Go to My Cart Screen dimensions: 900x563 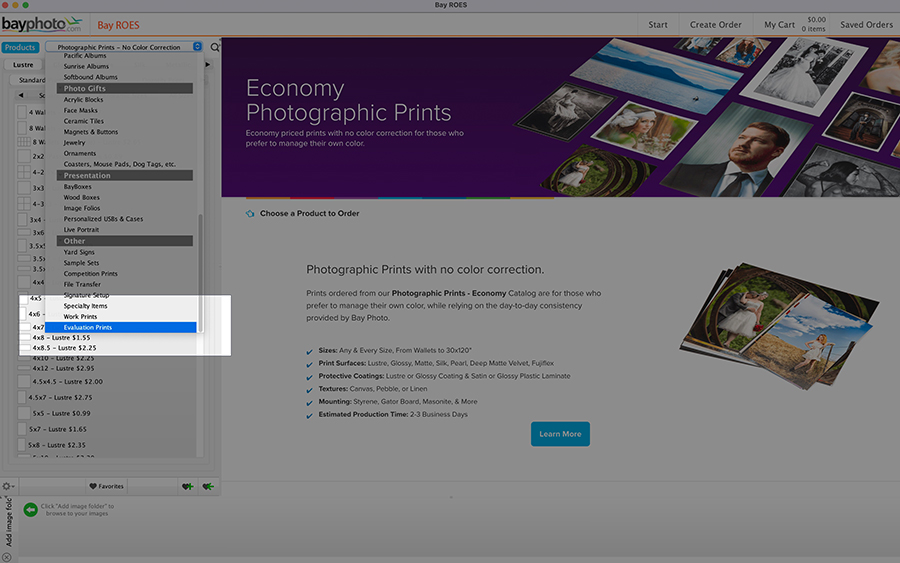click(779, 25)
